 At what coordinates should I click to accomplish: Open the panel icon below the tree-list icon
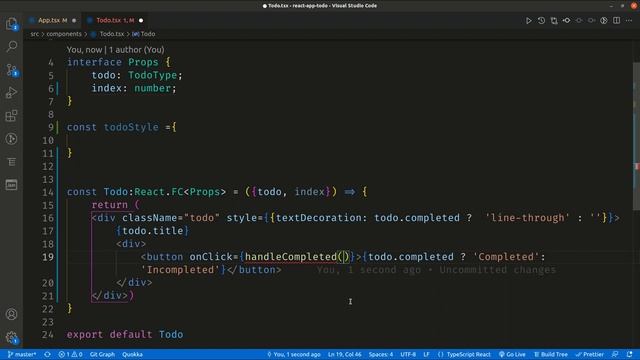click(11, 185)
